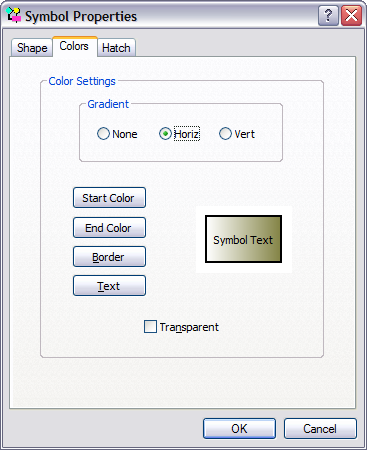Click the Symbol Properties app icon in title bar
The width and height of the screenshot is (367, 450).
(x=14, y=16)
